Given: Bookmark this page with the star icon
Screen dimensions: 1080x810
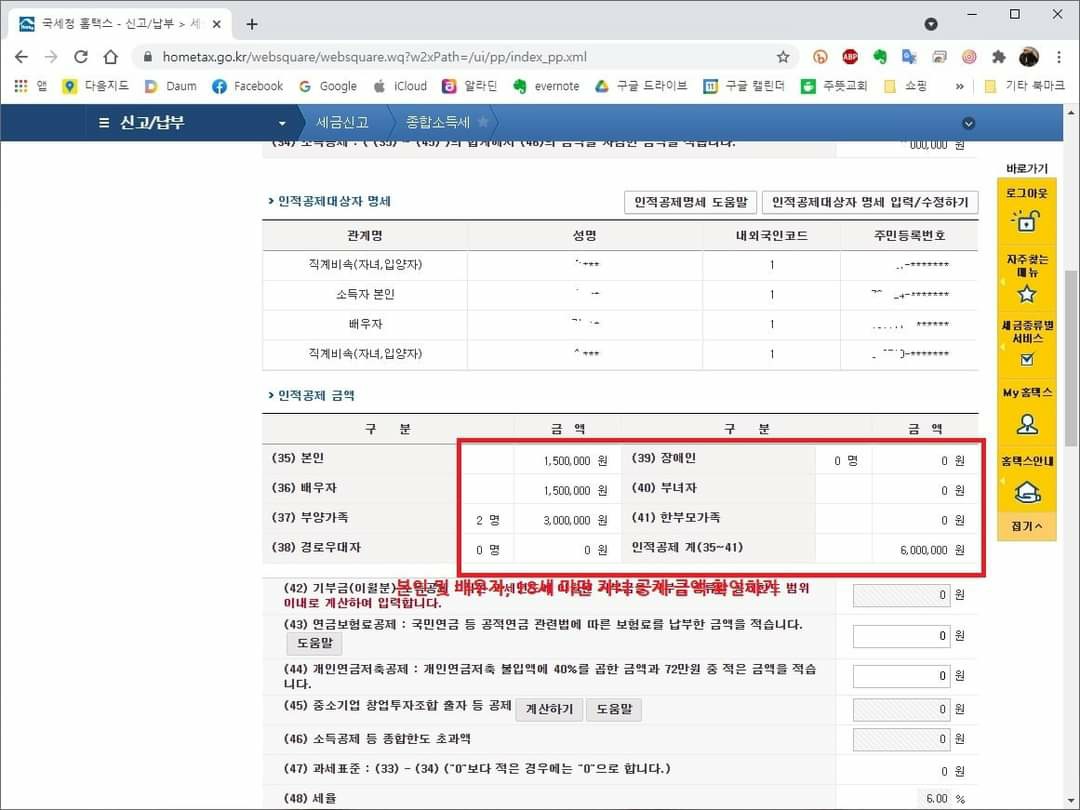Looking at the screenshot, I should [783, 57].
